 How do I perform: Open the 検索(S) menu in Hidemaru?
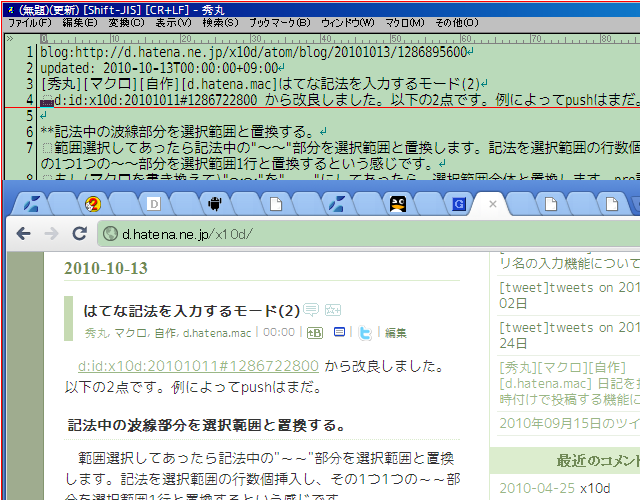click(x=220, y=22)
